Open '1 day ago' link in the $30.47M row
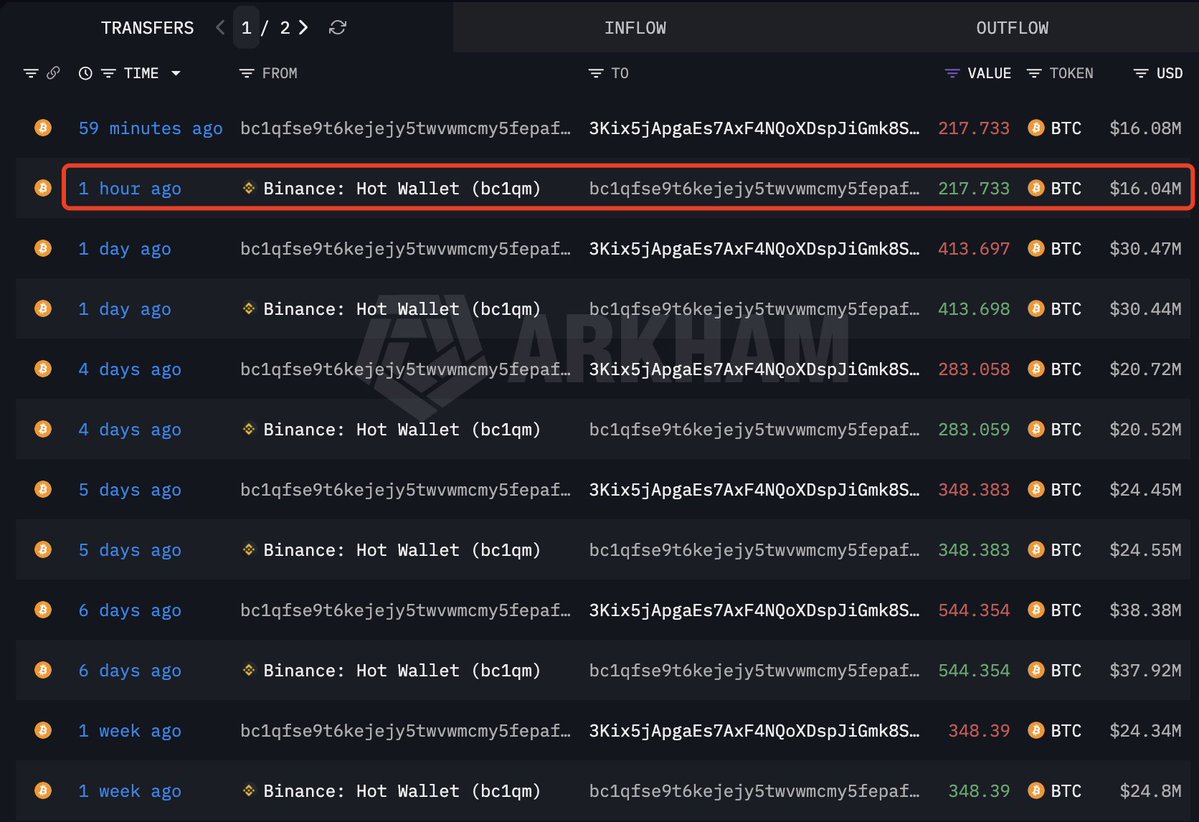The image size is (1199, 822). [x=125, y=249]
